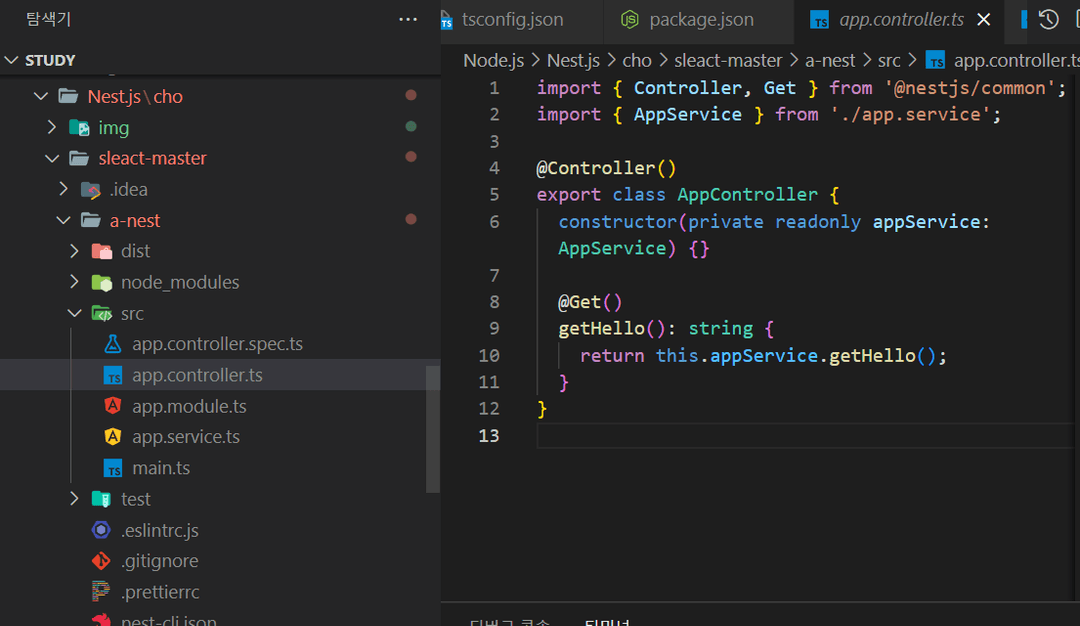Expand the .idea folder chevron

pos(63,189)
